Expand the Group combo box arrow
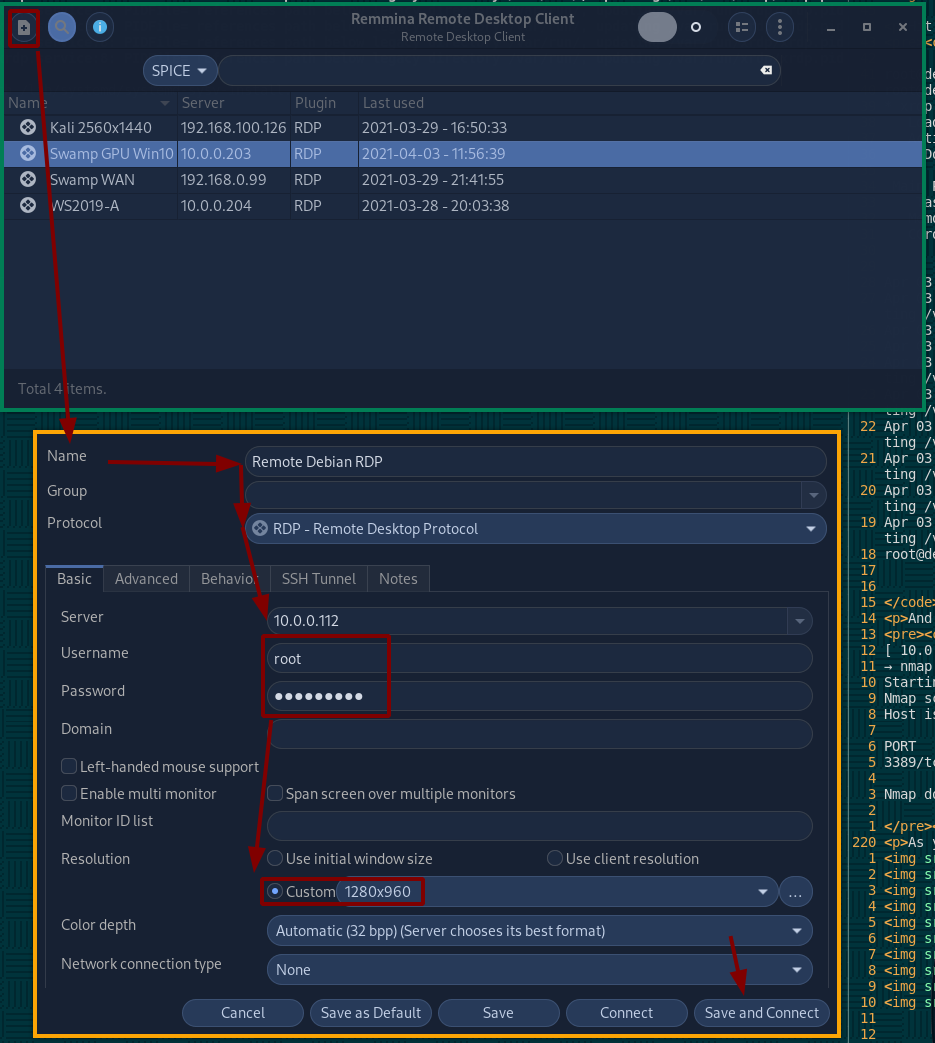Screen dimensions: 935x1043 point(813,495)
